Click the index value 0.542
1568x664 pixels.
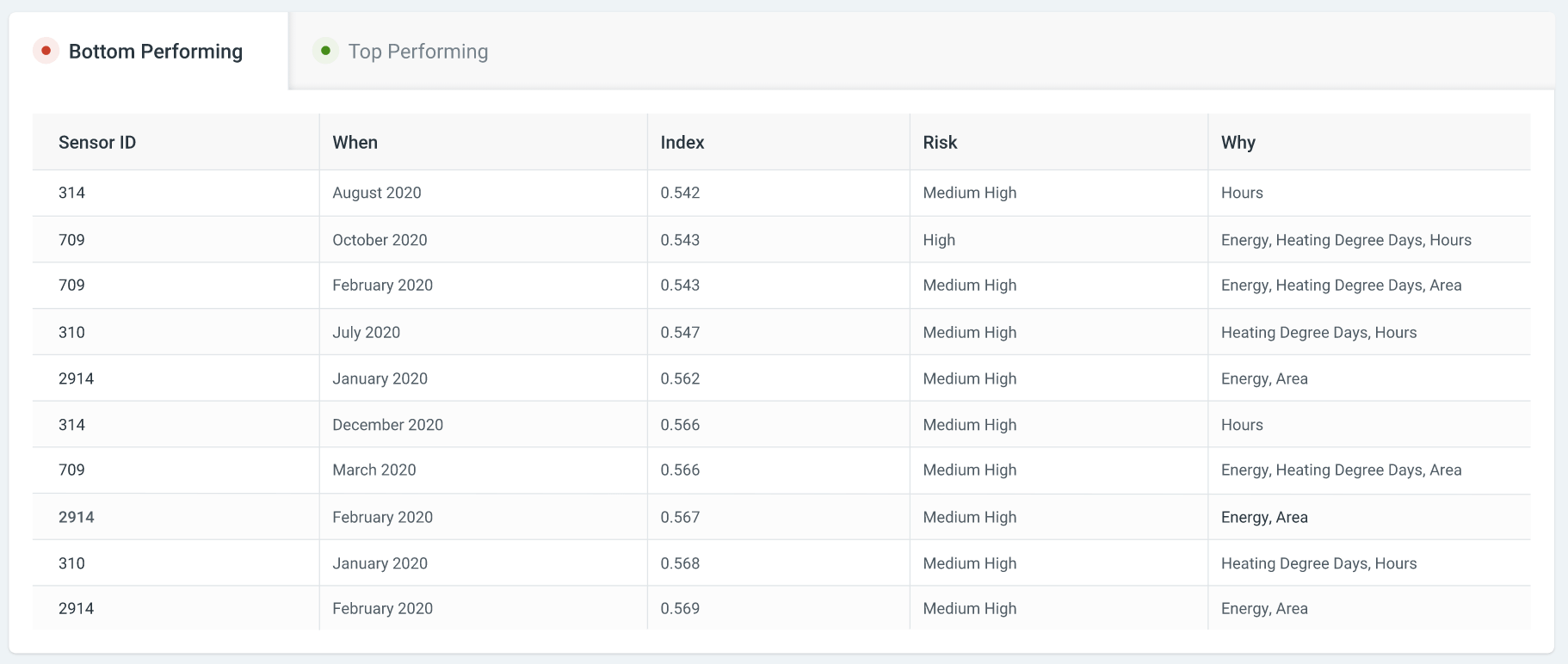click(x=680, y=193)
